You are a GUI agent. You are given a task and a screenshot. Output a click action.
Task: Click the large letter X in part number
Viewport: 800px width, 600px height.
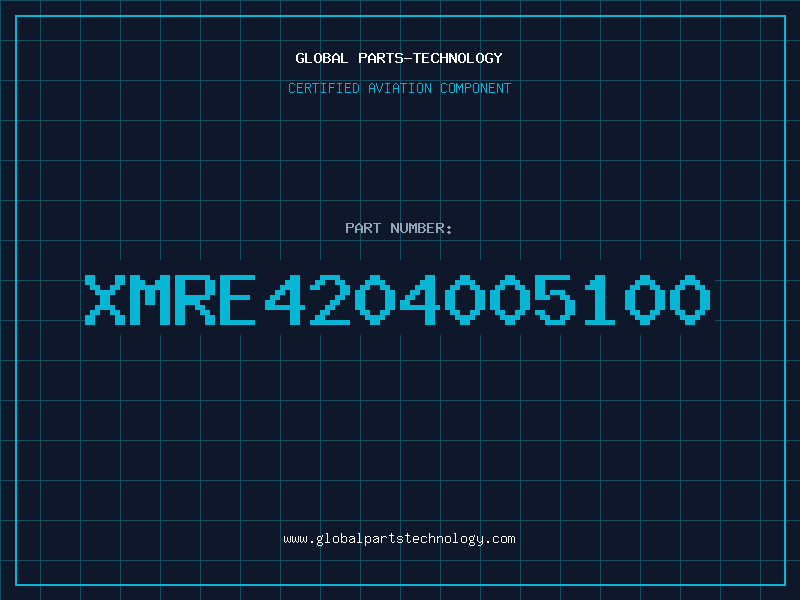[105, 299]
